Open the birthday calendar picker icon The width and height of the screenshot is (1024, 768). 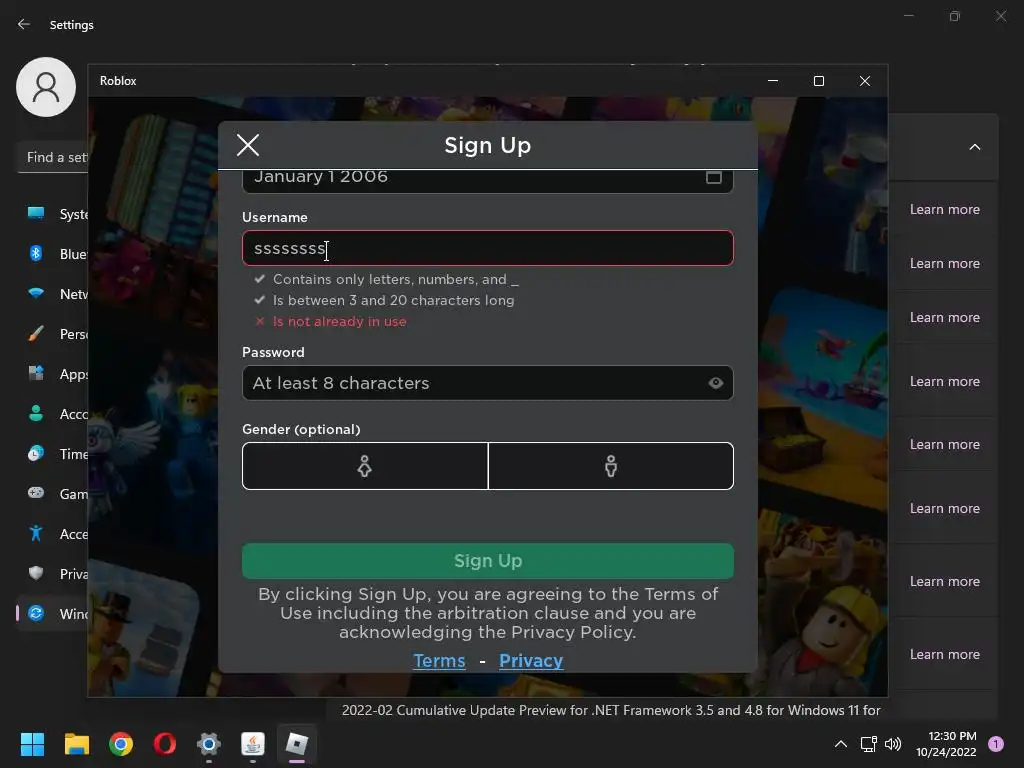click(x=714, y=177)
